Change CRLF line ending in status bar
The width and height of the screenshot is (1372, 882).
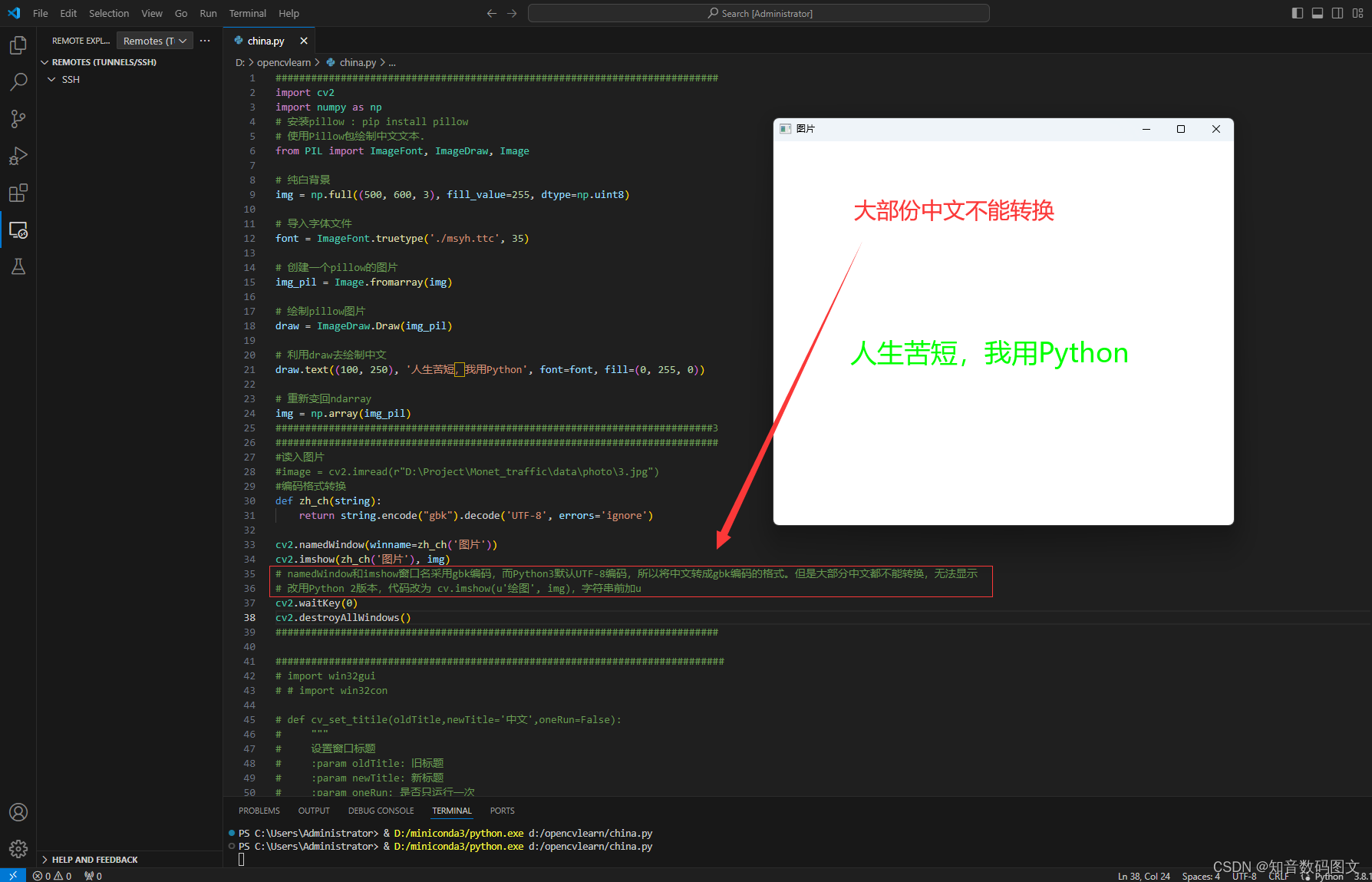(1280, 875)
